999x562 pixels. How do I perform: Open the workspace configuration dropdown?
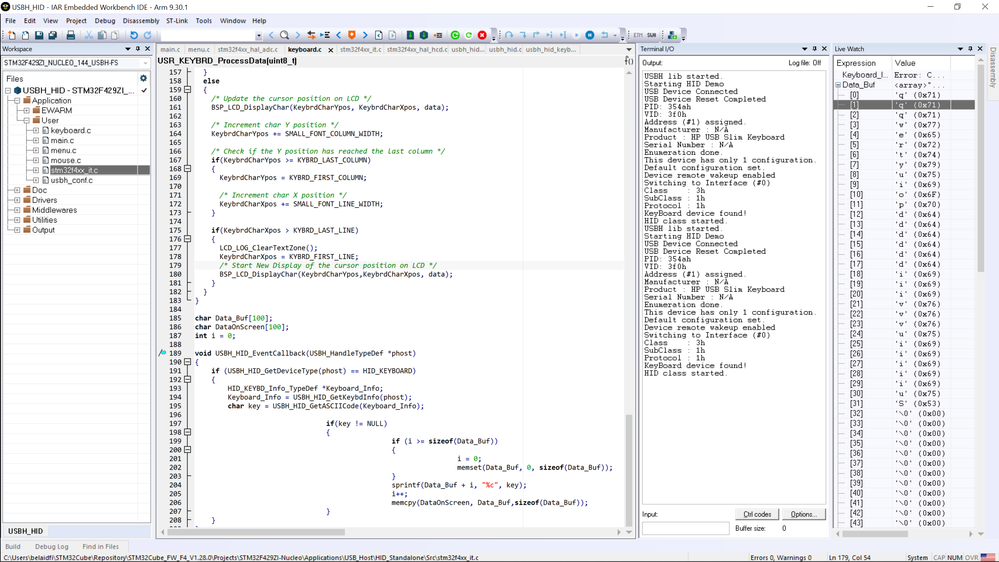(x=145, y=62)
